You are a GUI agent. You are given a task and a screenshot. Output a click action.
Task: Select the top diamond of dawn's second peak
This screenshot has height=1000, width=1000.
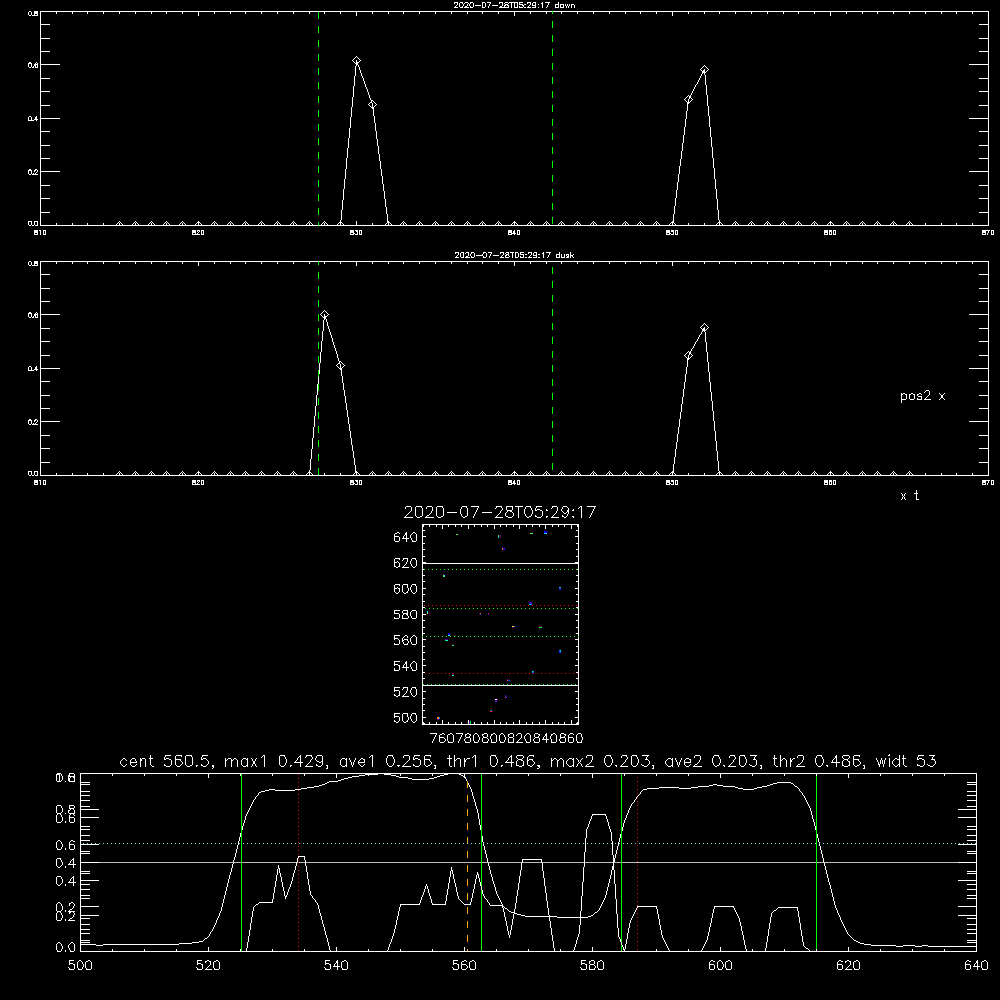(704, 70)
